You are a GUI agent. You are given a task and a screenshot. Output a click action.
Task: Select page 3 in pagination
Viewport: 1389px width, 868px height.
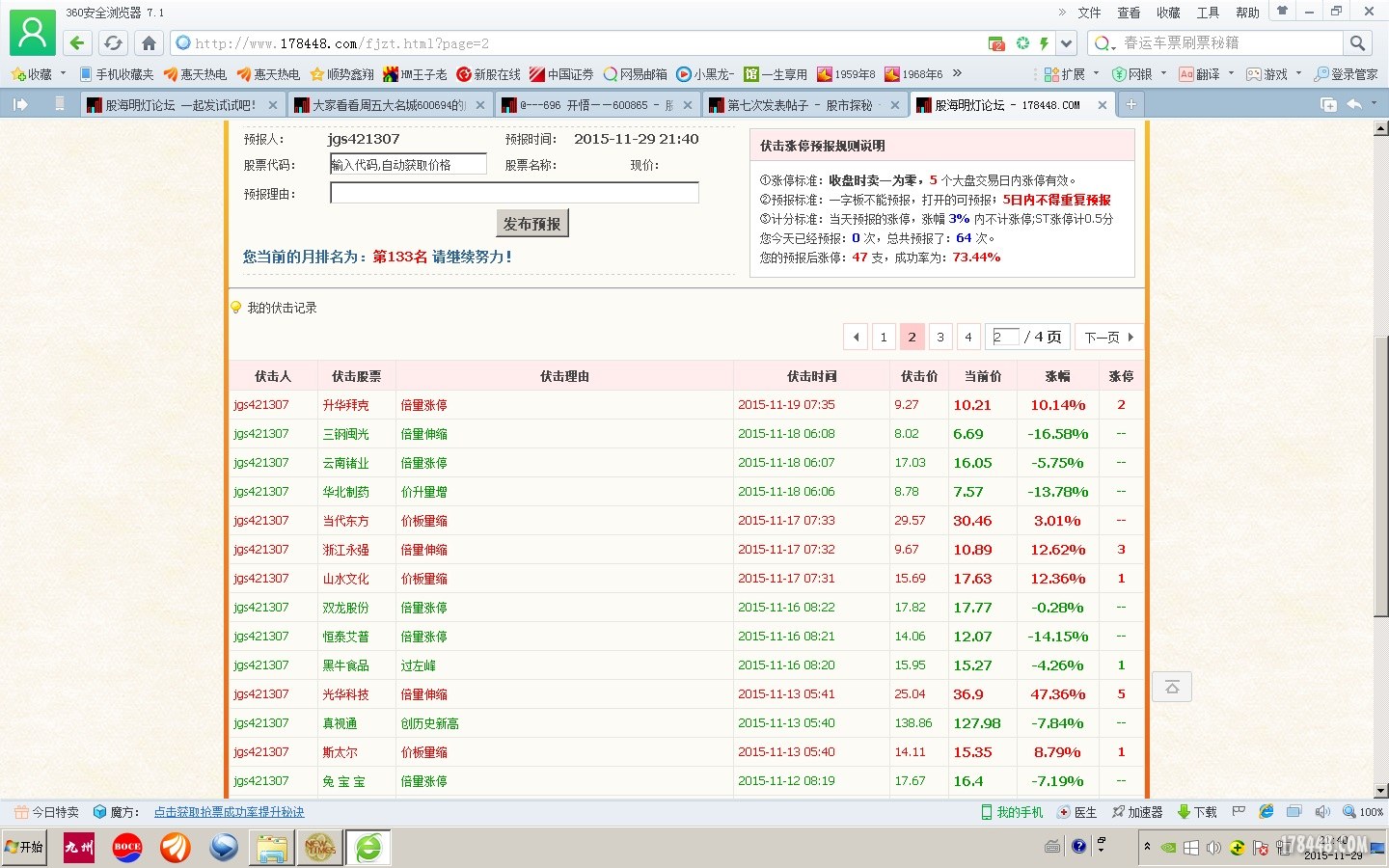[x=940, y=337]
